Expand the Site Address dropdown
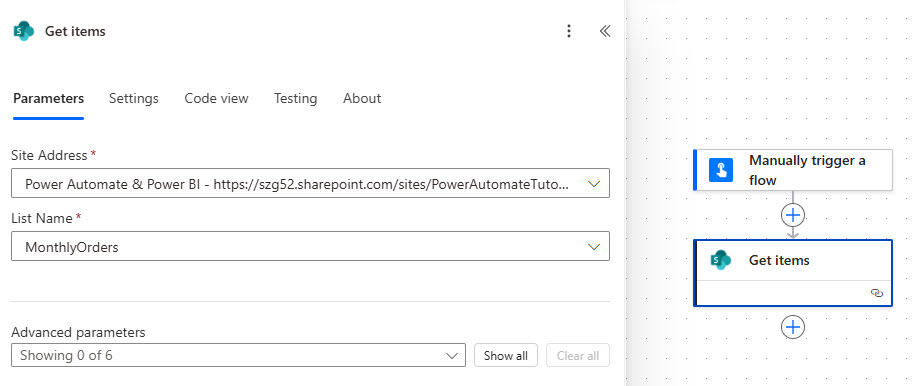The image size is (921, 386). tap(594, 184)
